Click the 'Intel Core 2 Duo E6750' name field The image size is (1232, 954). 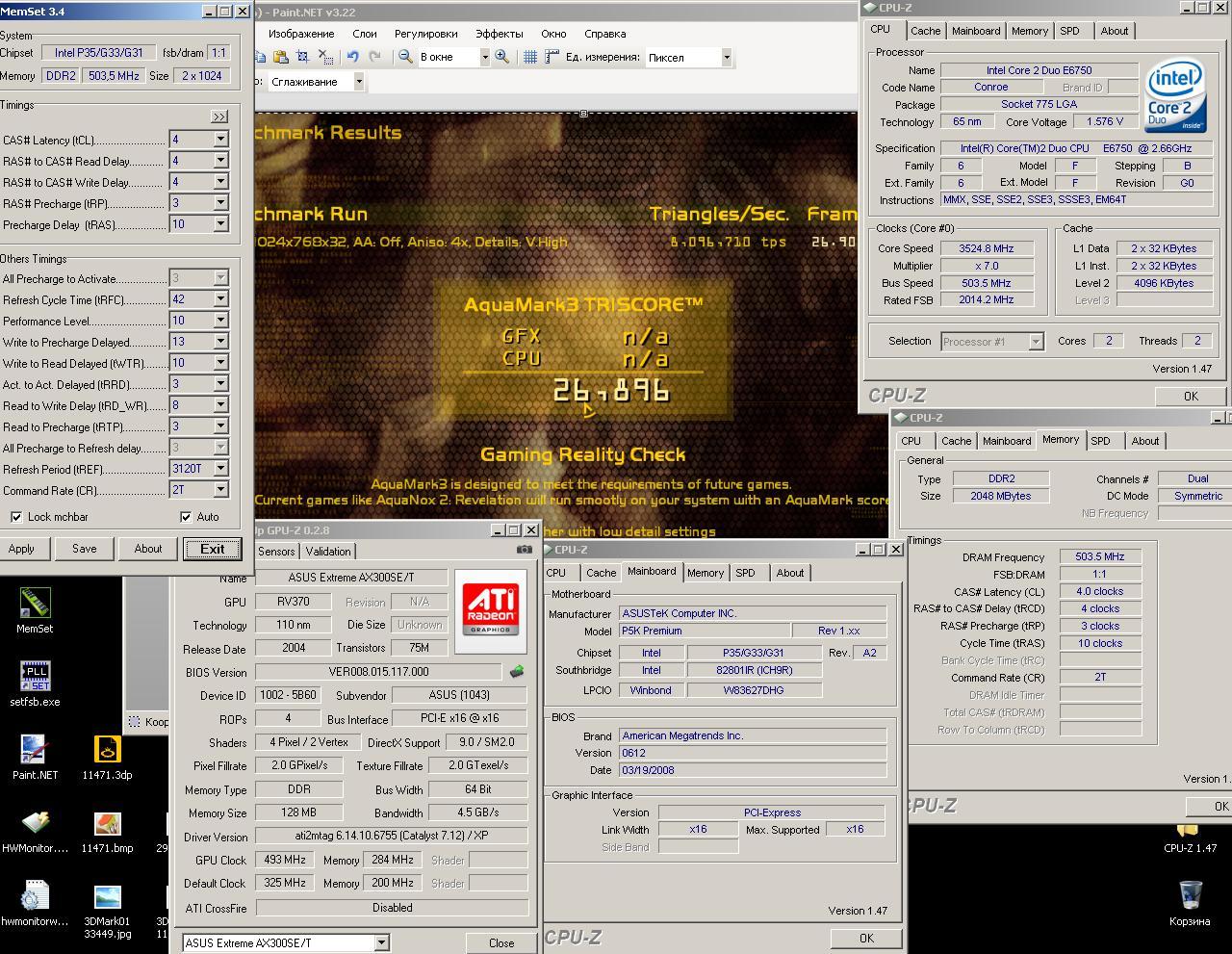click(1039, 70)
